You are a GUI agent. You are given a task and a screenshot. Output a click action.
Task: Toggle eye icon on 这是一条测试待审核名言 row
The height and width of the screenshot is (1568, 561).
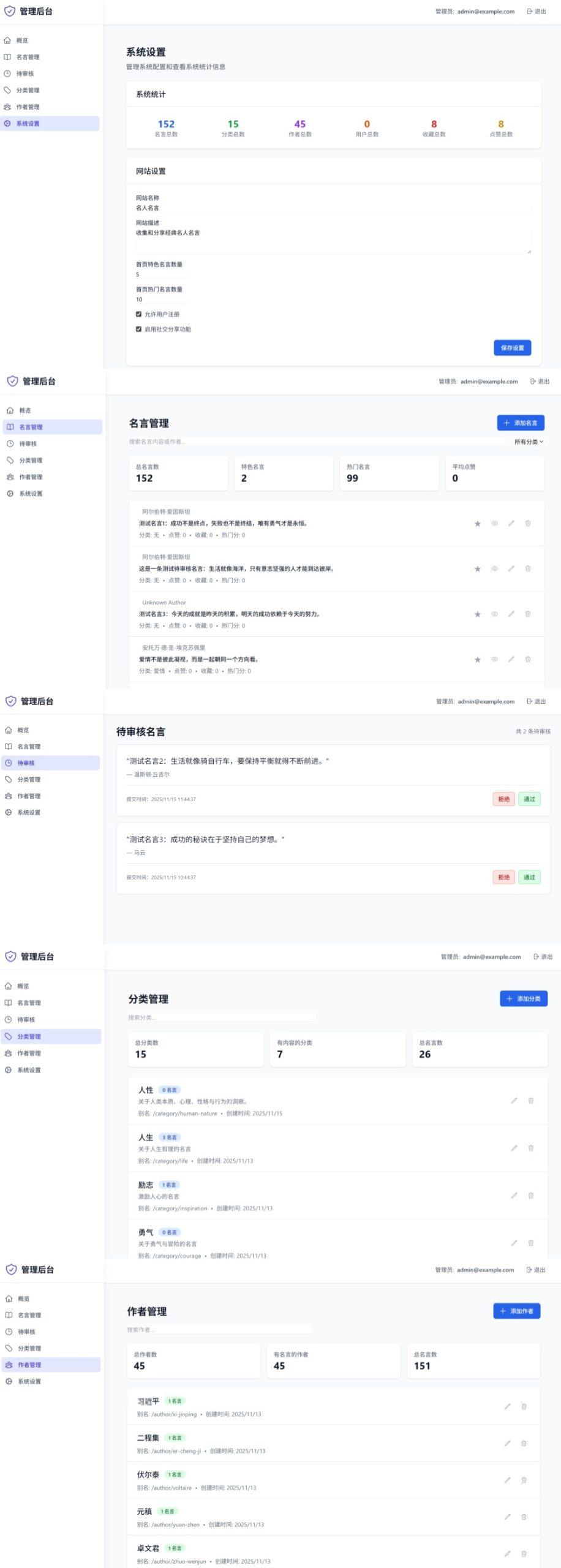pyautogui.click(x=494, y=568)
